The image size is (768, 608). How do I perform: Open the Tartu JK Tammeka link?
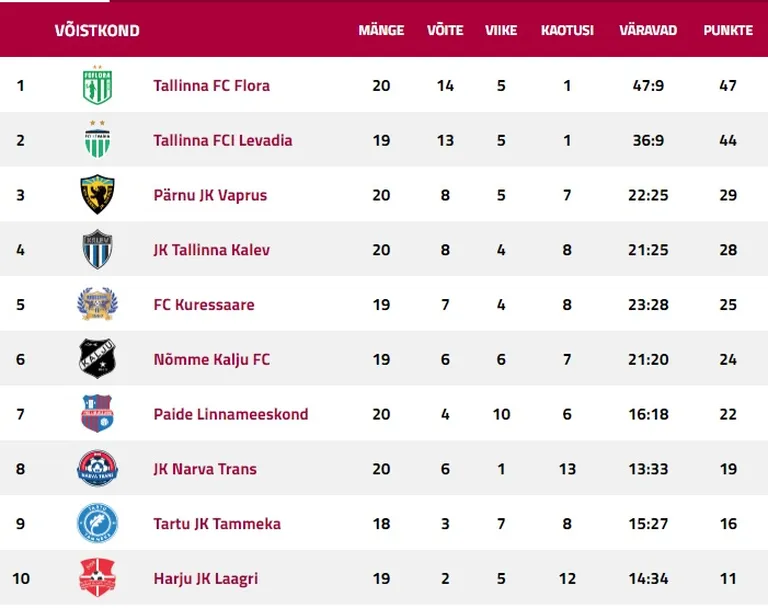pyautogui.click(x=217, y=524)
